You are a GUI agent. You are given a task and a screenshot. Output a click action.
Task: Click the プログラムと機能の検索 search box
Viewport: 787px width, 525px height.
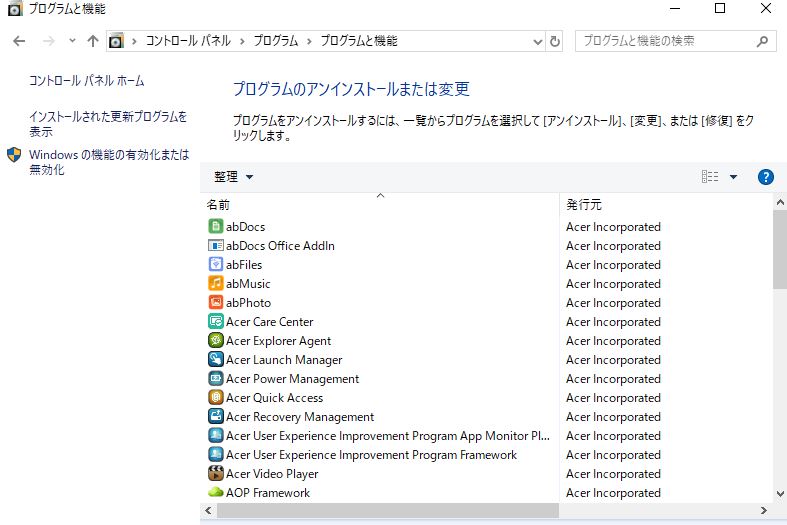[665, 41]
